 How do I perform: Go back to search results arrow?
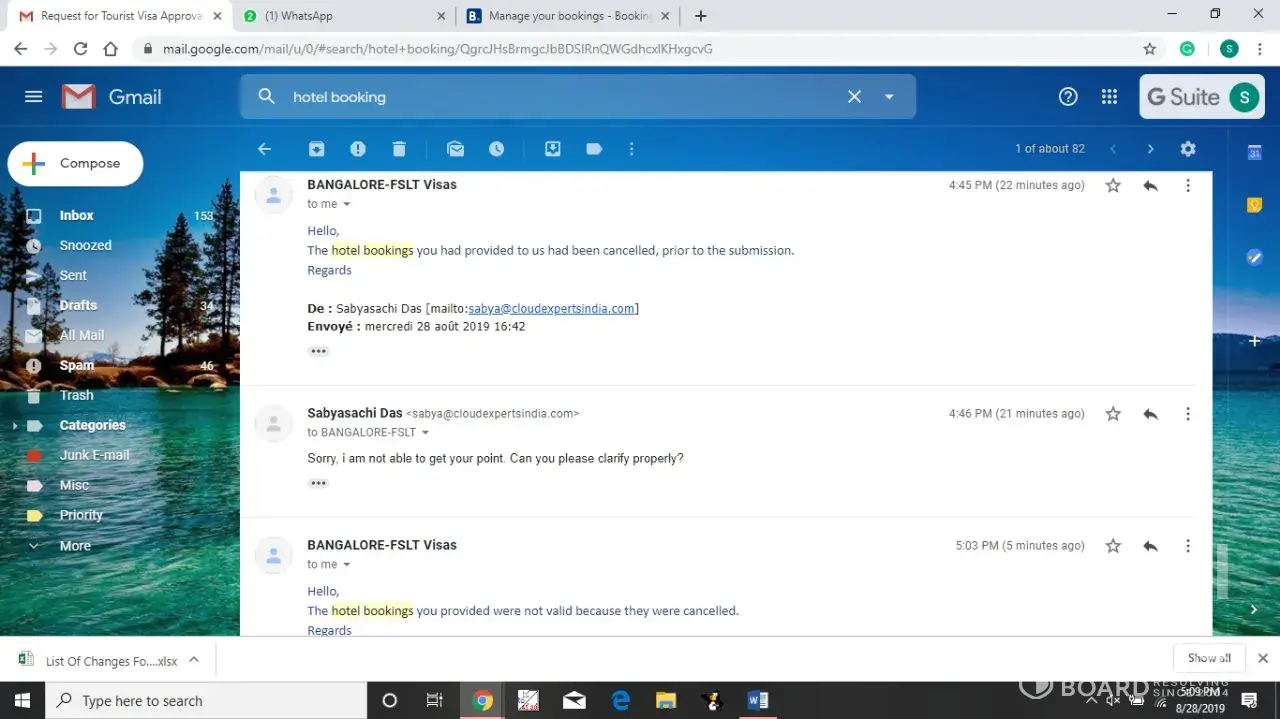[264, 149]
